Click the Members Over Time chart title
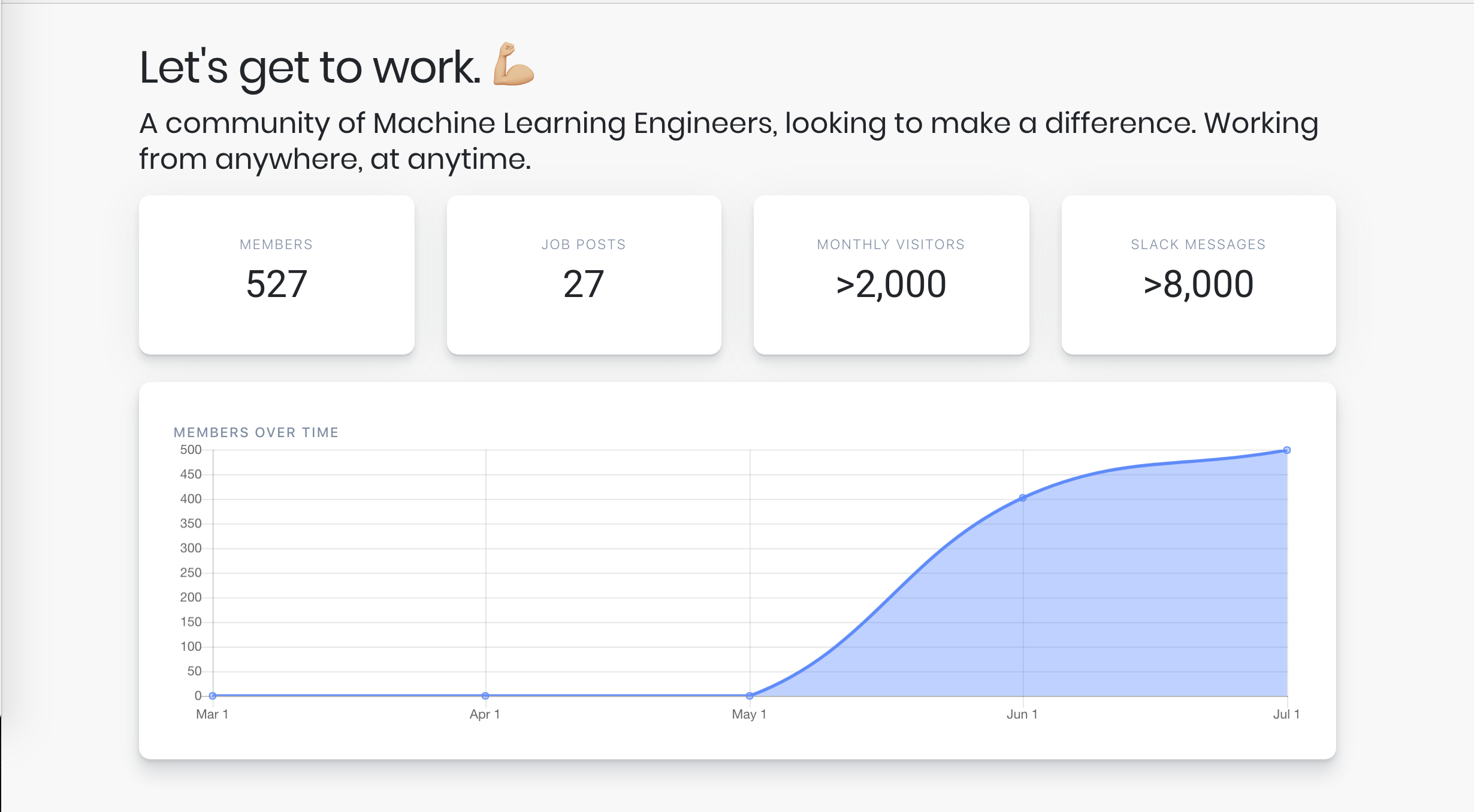Image resolution: width=1474 pixels, height=812 pixels. point(256,432)
